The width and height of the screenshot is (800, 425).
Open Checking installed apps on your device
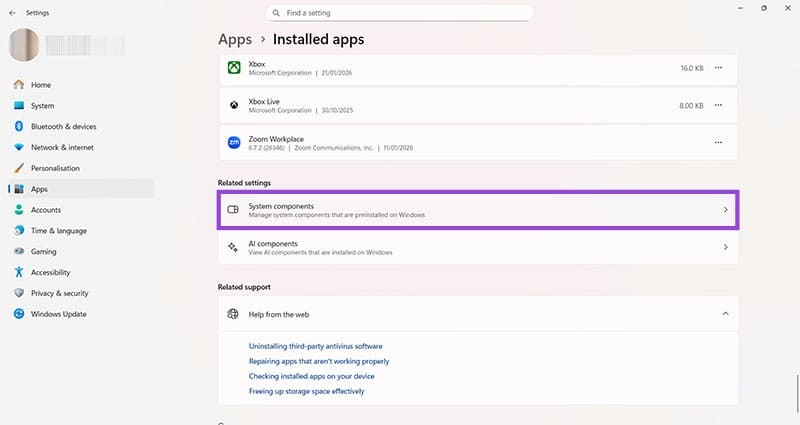[311, 377]
